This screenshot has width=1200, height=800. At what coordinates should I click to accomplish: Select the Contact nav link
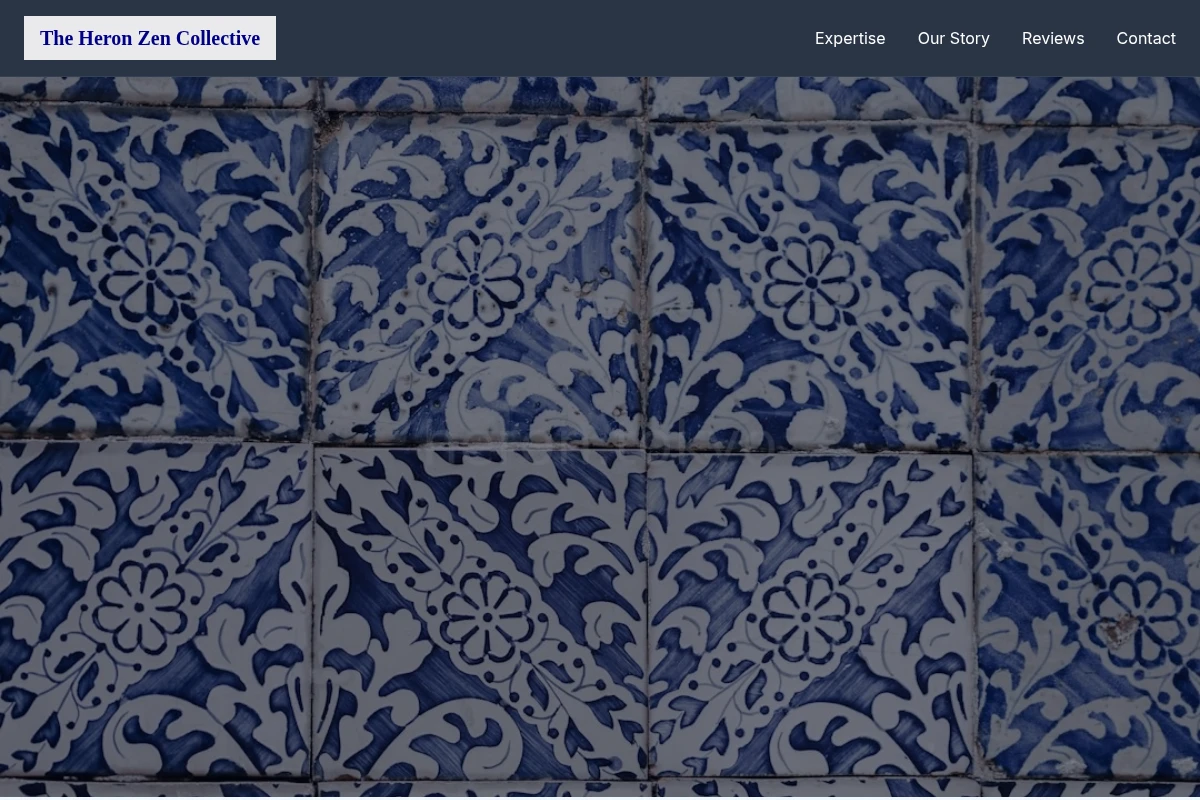click(x=1146, y=38)
